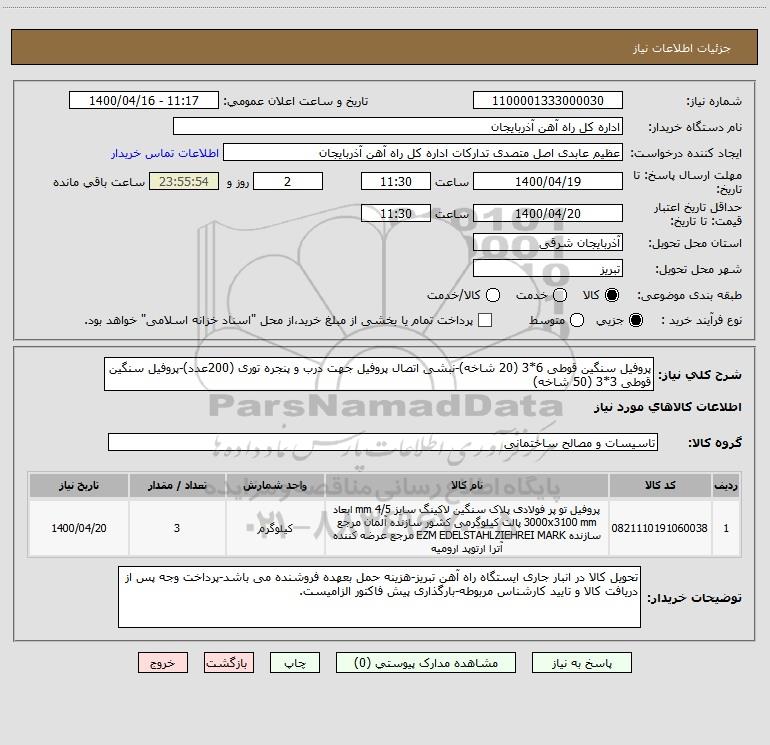Open the اطلاعات تماس خریدار link
Image resolution: width=770 pixels, height=745 pixels.
[x=165, y=153]
